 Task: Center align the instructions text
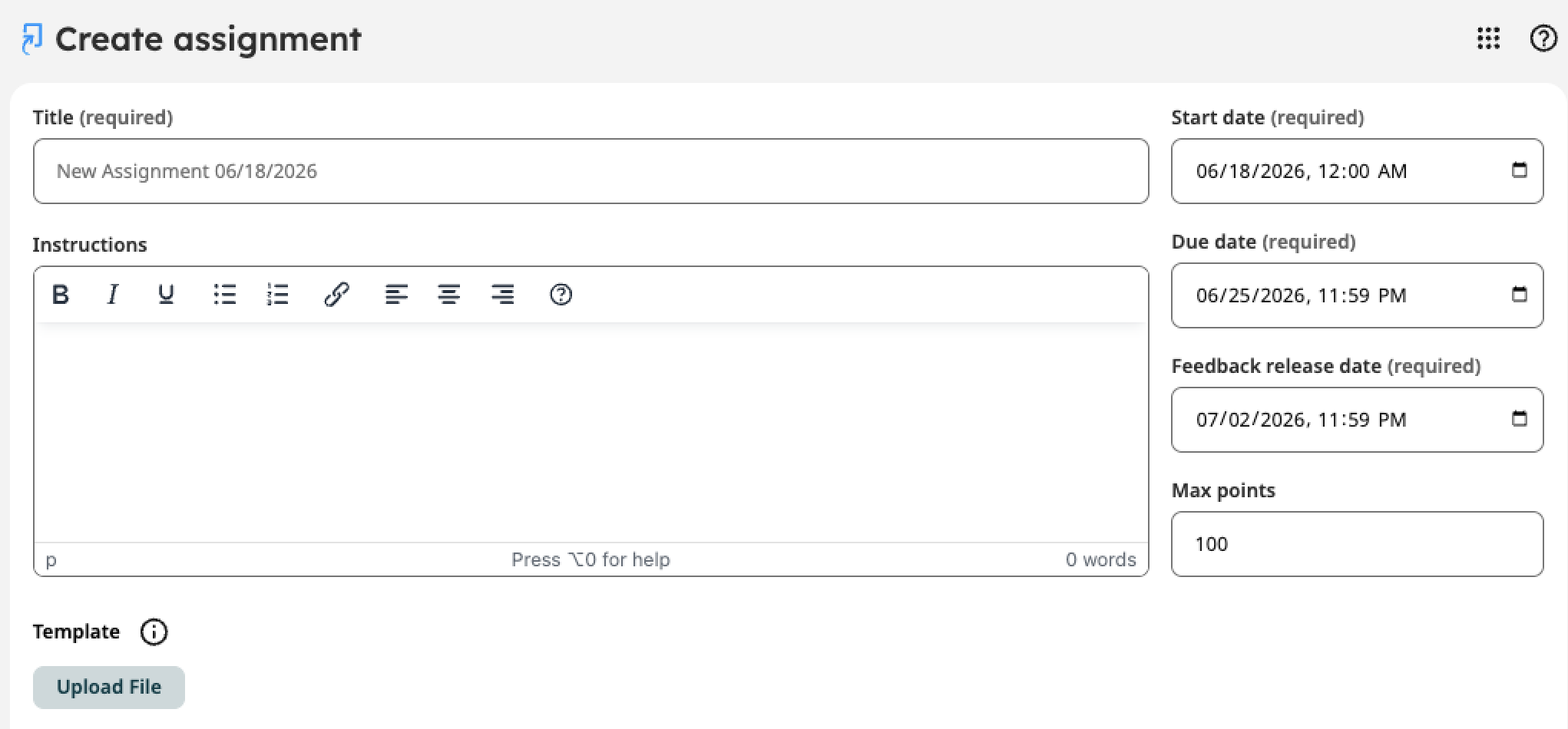[x=449, y=295]
